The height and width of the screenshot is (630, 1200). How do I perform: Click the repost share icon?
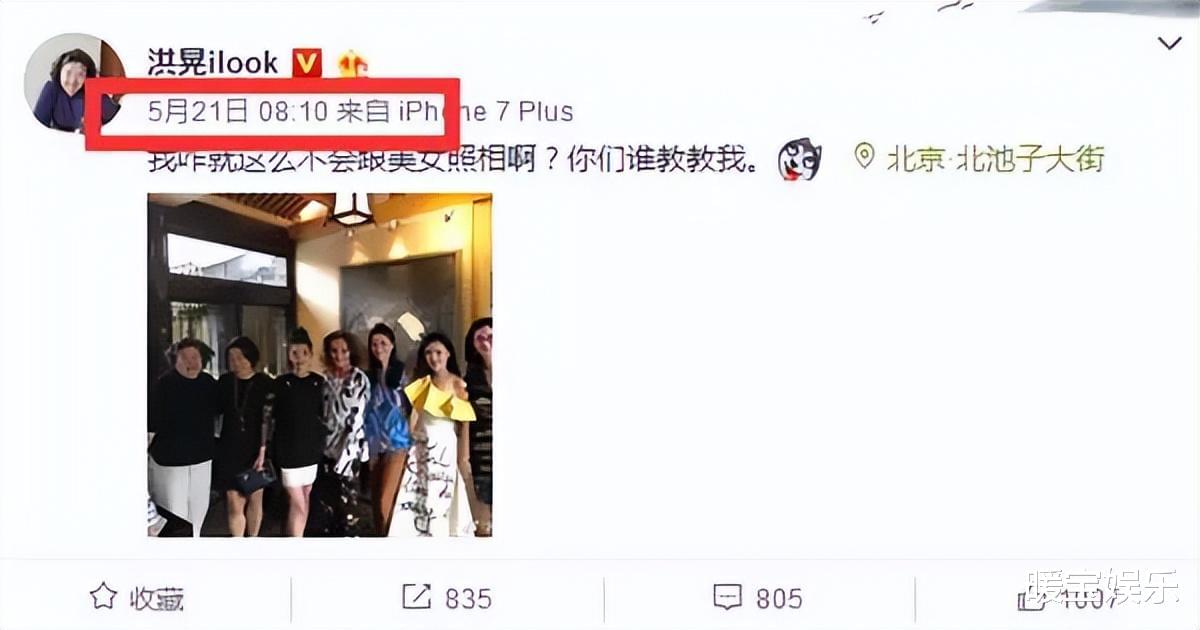(416, 598)
